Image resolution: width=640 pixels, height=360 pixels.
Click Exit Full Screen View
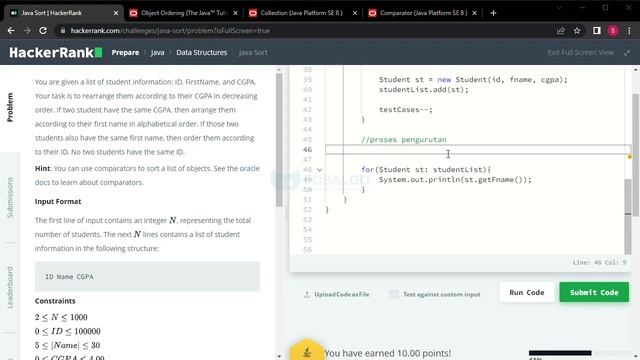580,53
